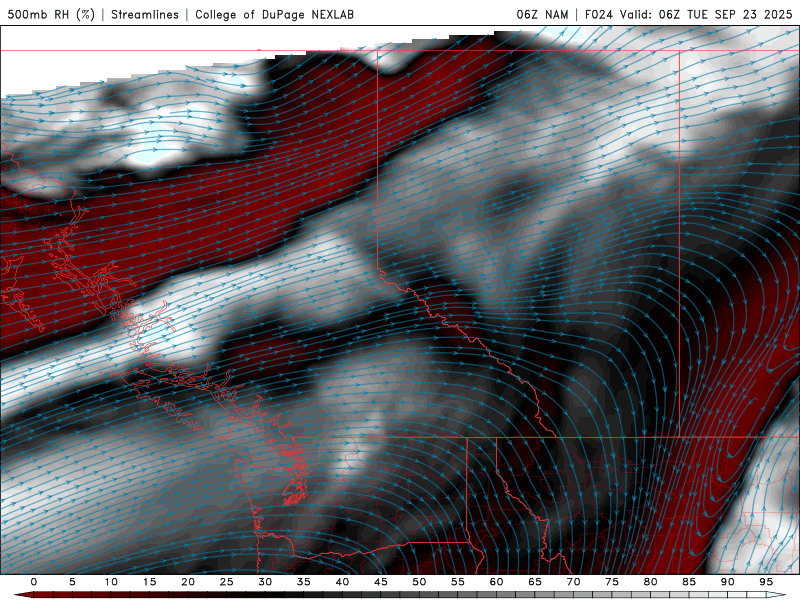This screenshot has width=800, height=600.
Task: Click the "80" colorbar label
Action: pos(650,582)
